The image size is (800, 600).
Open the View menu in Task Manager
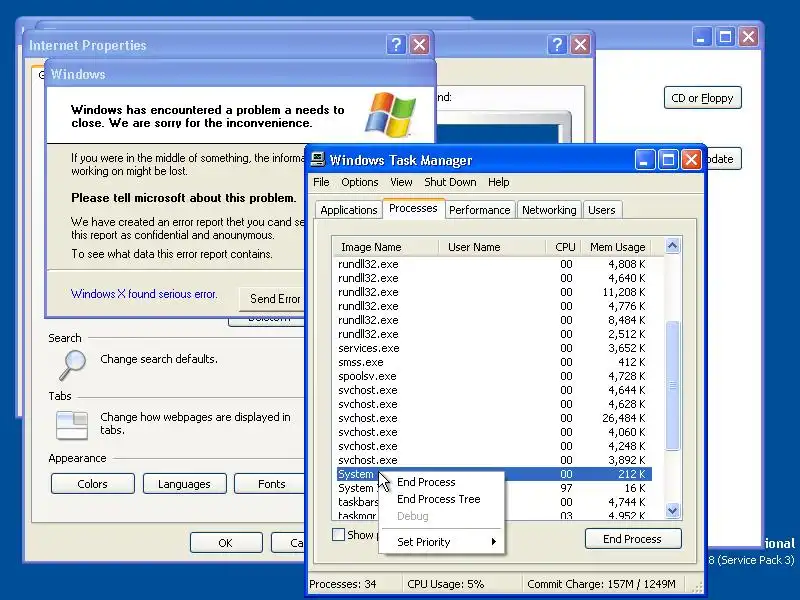click(x=401, y=182)
